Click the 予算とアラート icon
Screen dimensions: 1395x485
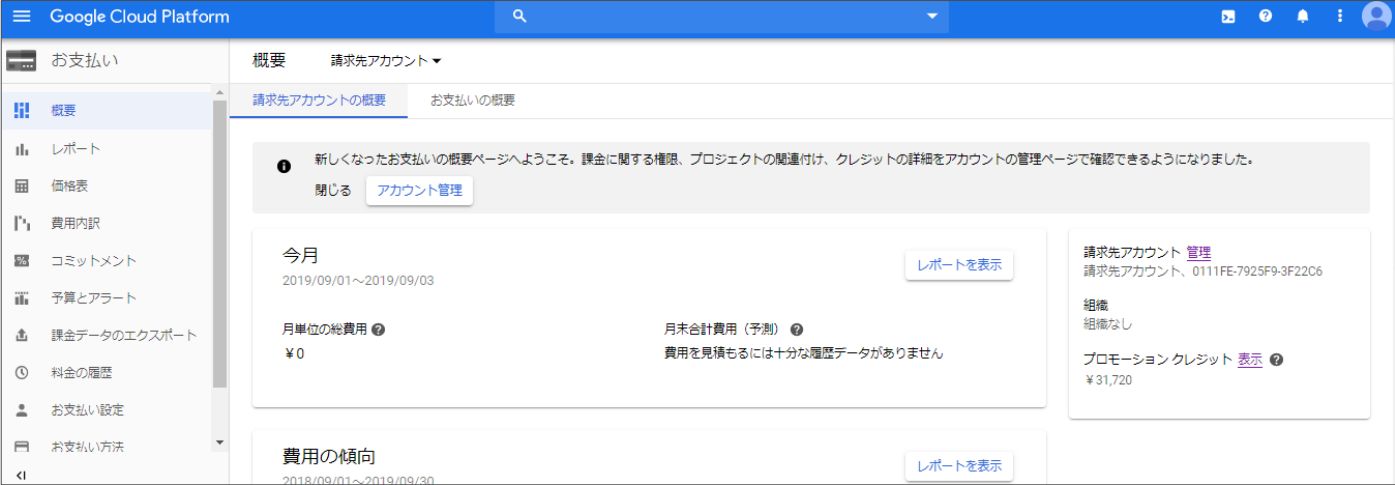tap(21, 298)
